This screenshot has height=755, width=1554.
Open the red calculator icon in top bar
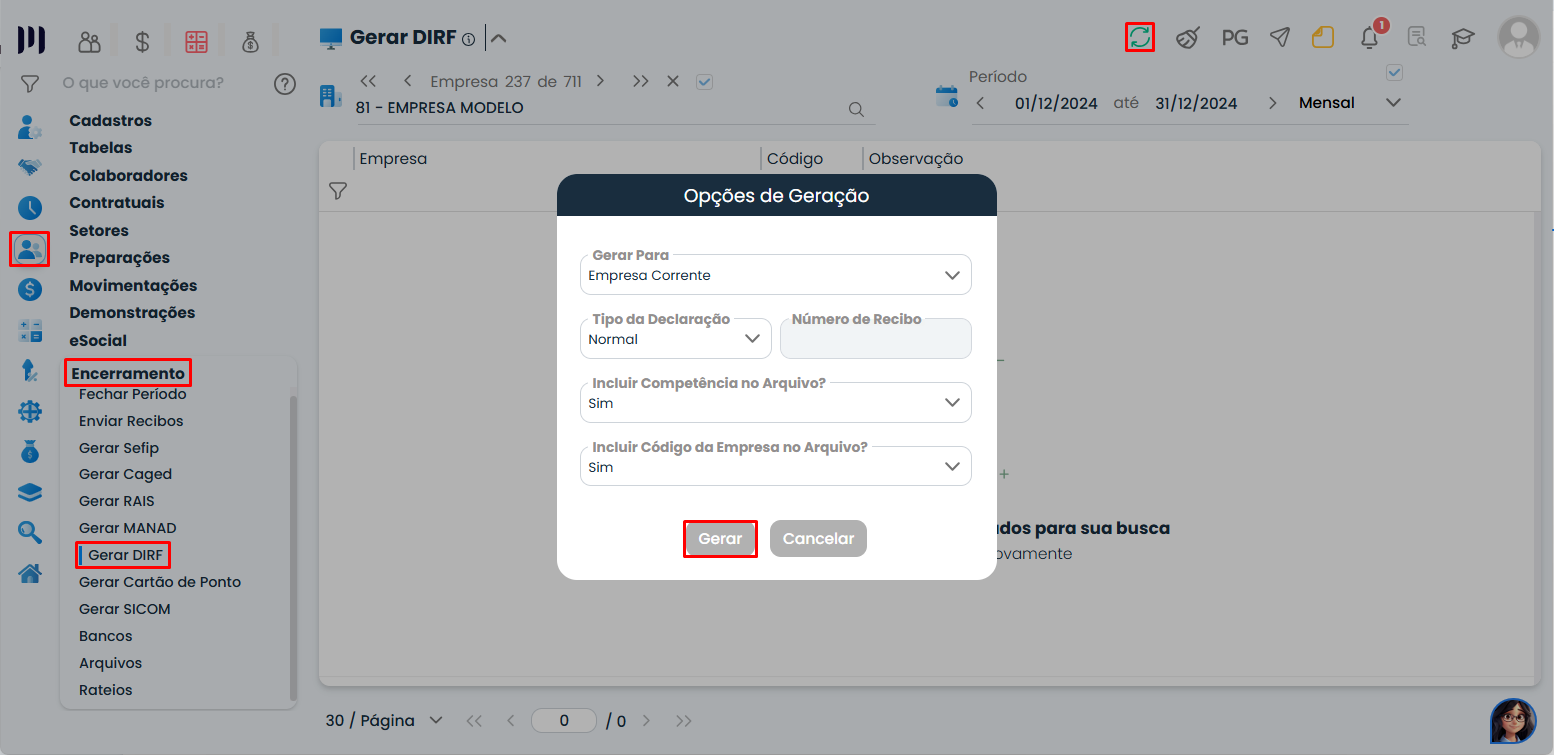coord(196,41)
